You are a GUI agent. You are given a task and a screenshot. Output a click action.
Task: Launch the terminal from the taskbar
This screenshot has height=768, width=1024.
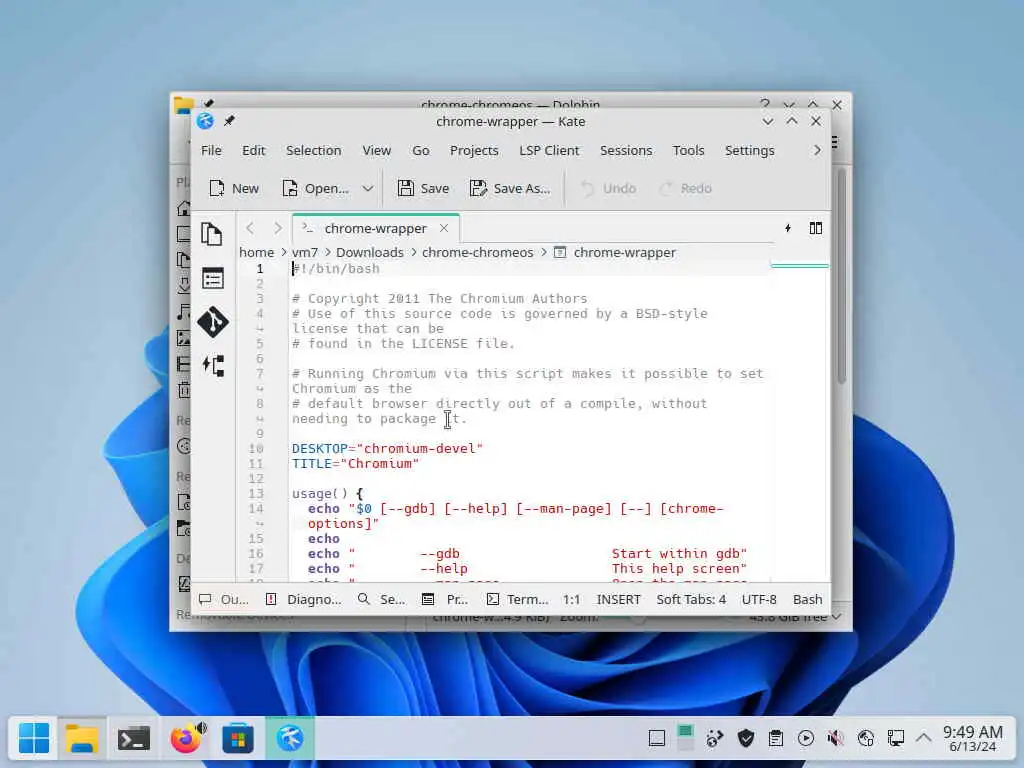click(134, 739)
